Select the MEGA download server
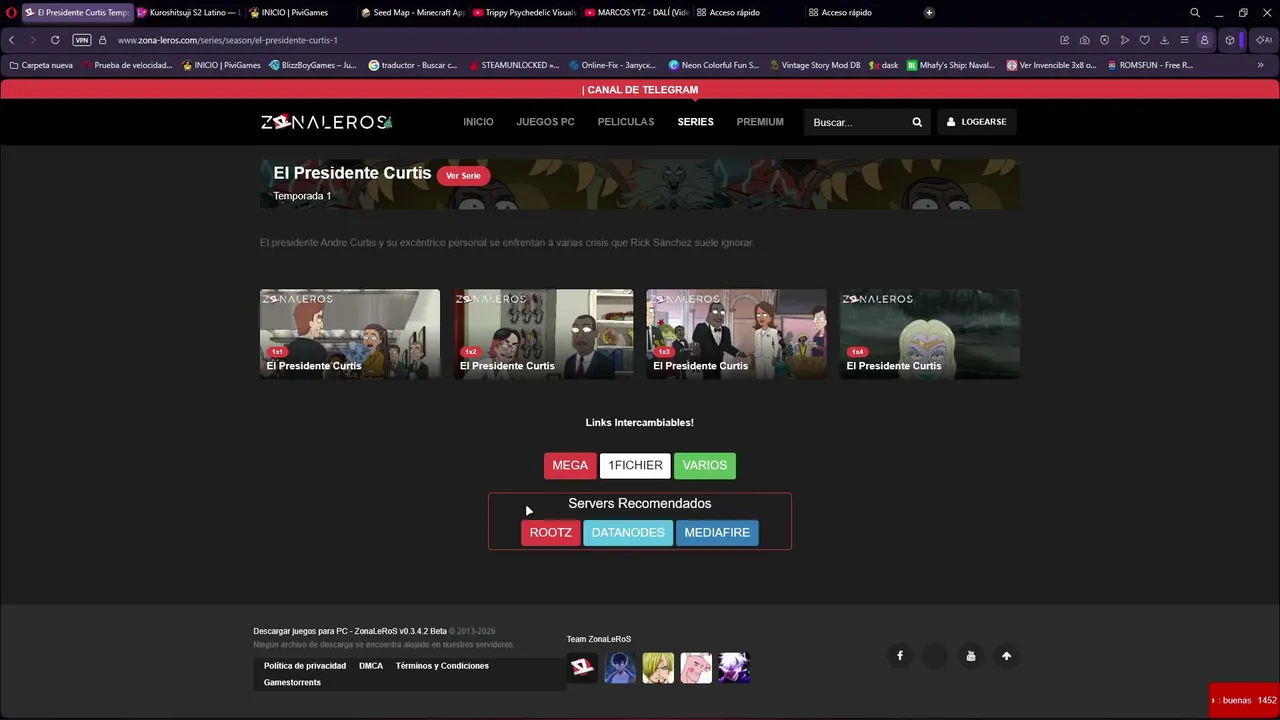The height and width of the screenshot is (720, 1280). [x=570, y=465]
